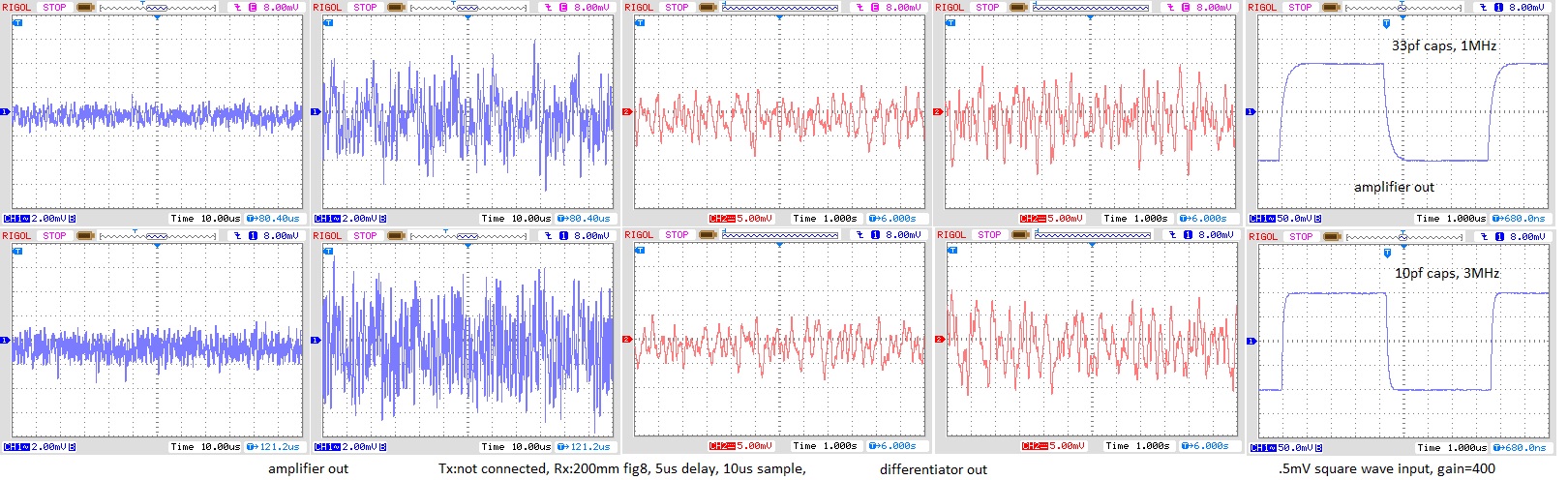Click the "Tx:not connected, Rx:200mm fig8" caption
Screen dimensions: 1568x480
tap(536, 469)
